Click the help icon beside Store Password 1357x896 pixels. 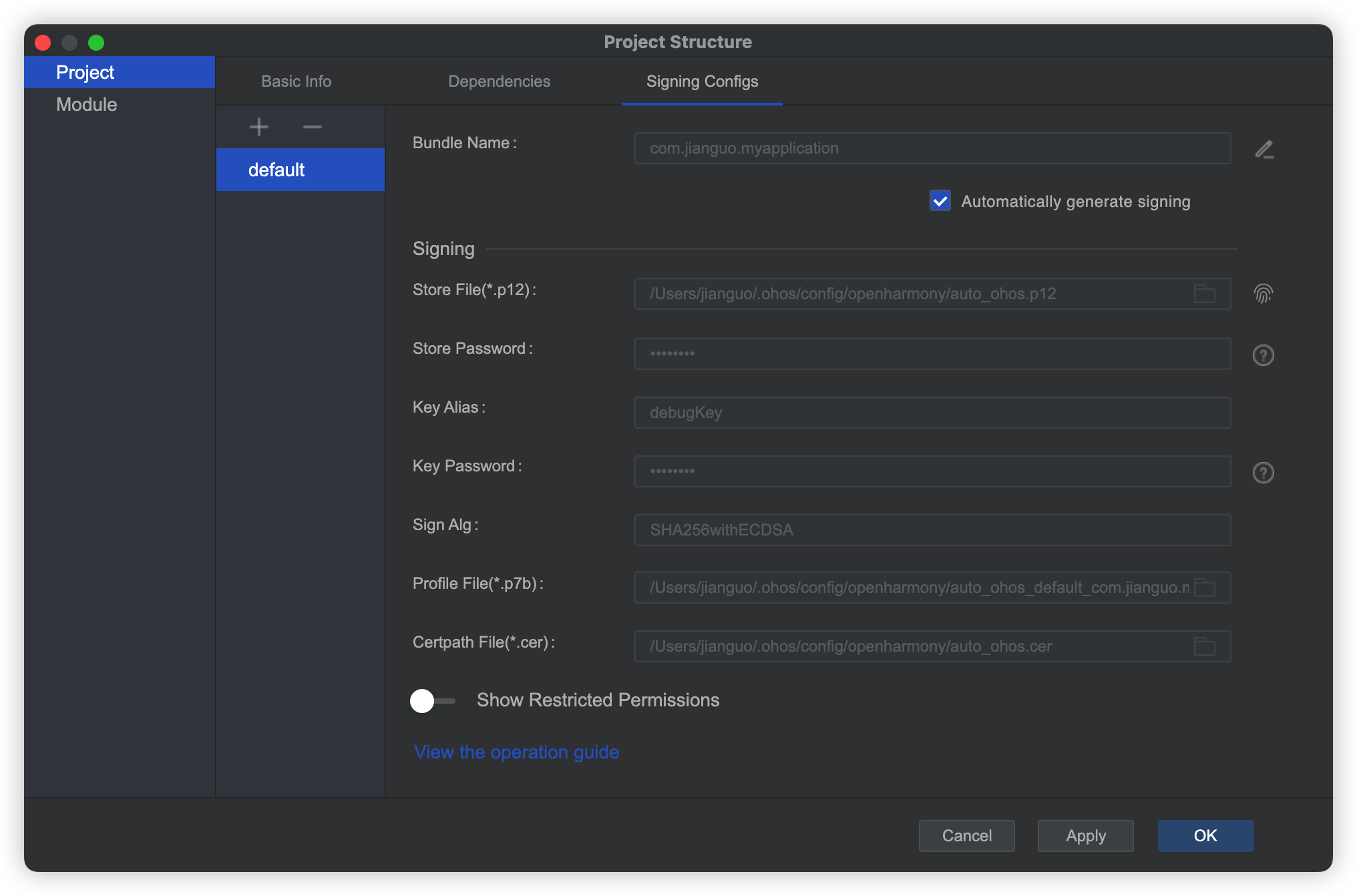point(1263,355)
